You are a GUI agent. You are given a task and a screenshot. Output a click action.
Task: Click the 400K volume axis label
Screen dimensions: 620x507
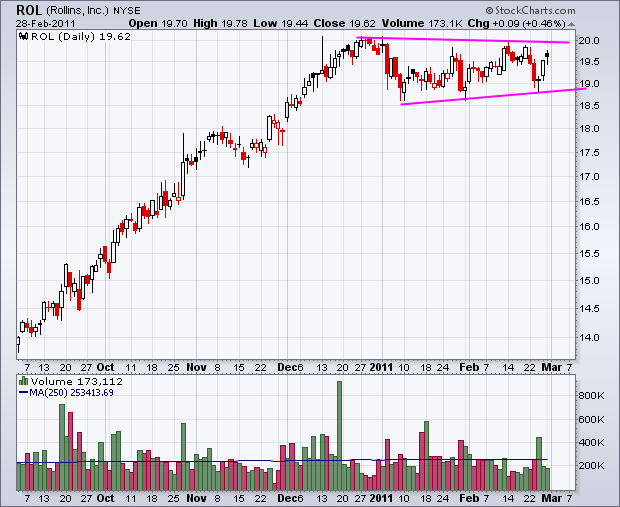[x=592, y=442]
